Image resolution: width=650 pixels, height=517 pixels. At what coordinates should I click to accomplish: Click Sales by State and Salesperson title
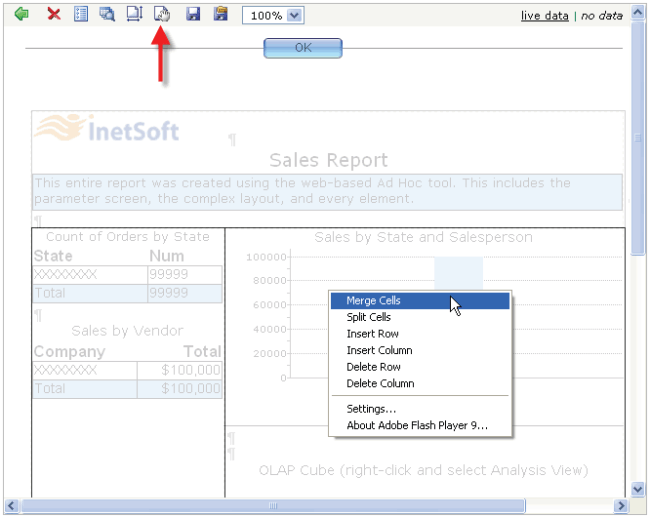[423, 237]
